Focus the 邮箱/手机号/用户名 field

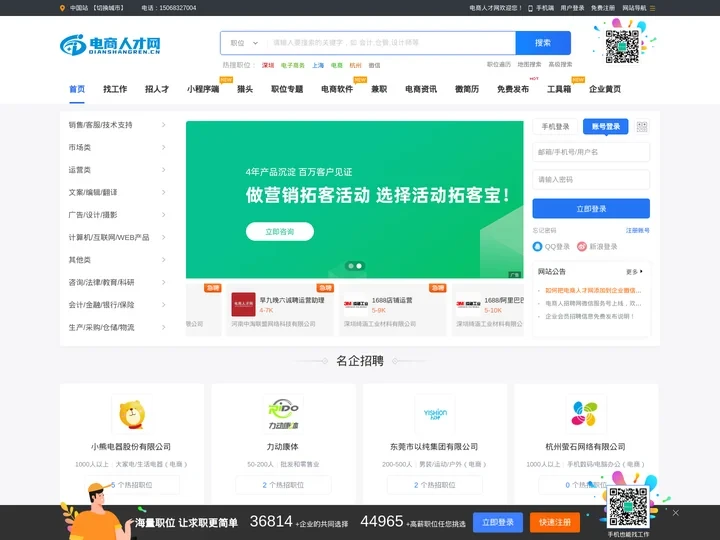click(x=591, y=152)
